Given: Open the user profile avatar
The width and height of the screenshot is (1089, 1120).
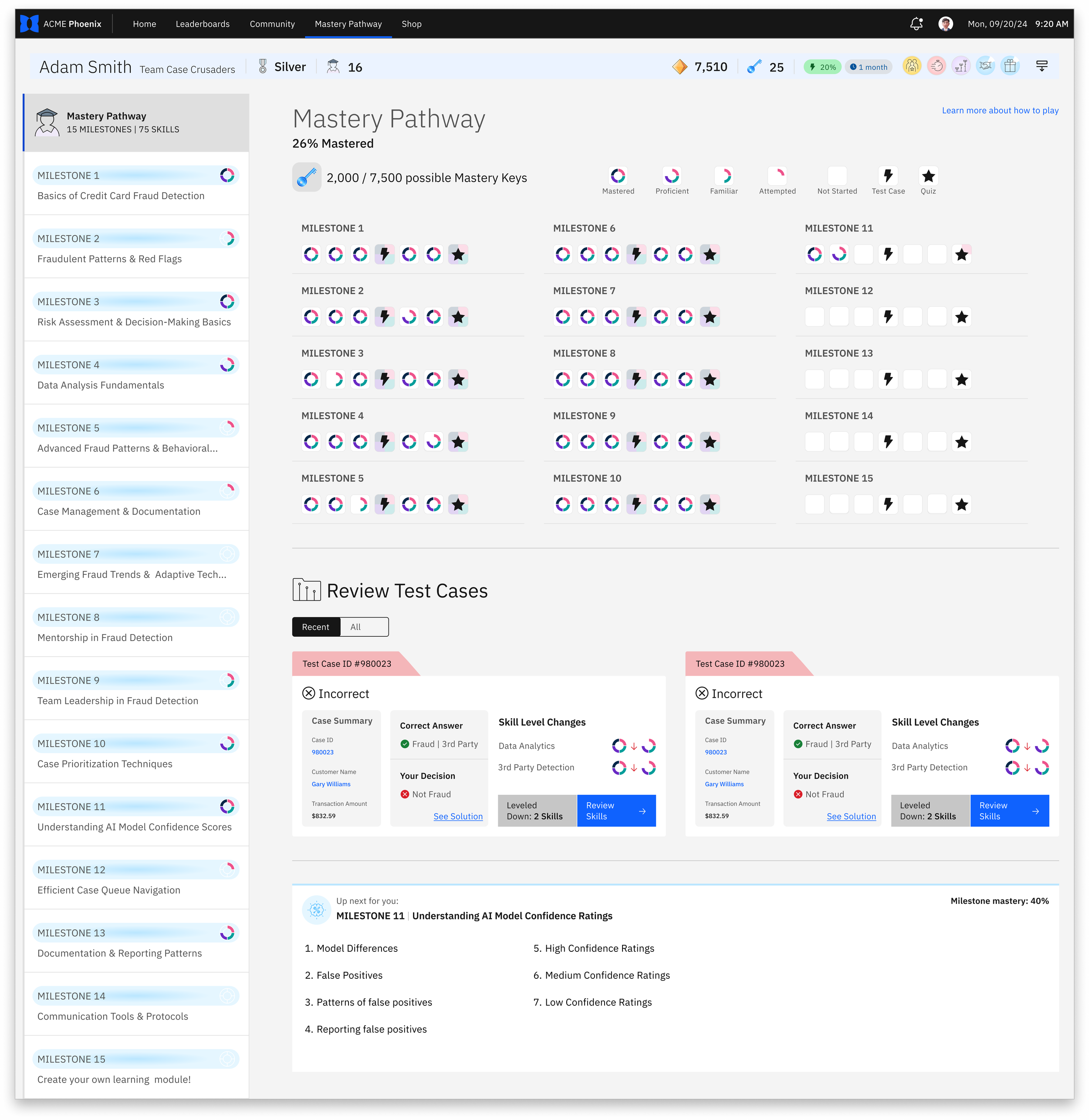Looking at the screenshot, I should click(945, 24).
